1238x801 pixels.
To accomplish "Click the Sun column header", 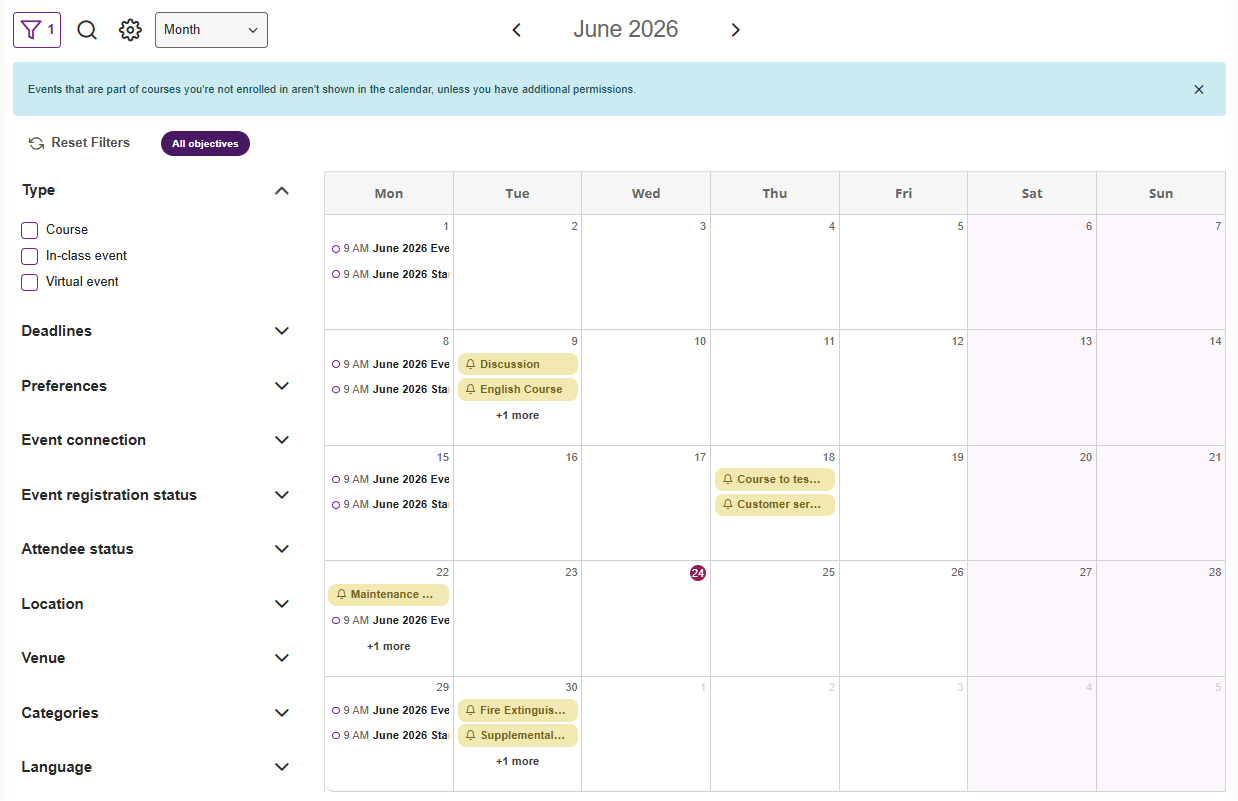I will click(x=1161, y=193).
